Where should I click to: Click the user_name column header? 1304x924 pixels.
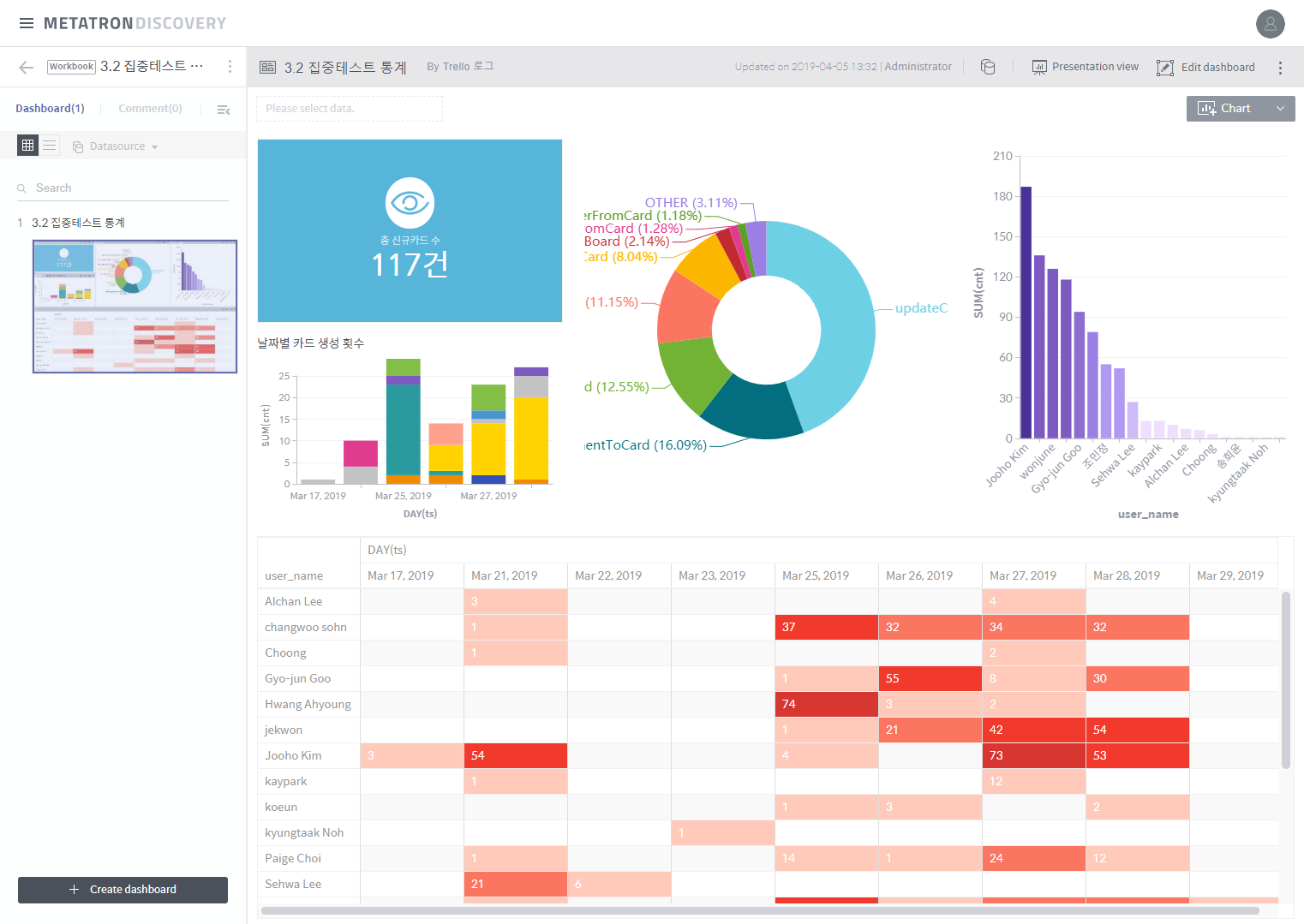tap(294, 575)
